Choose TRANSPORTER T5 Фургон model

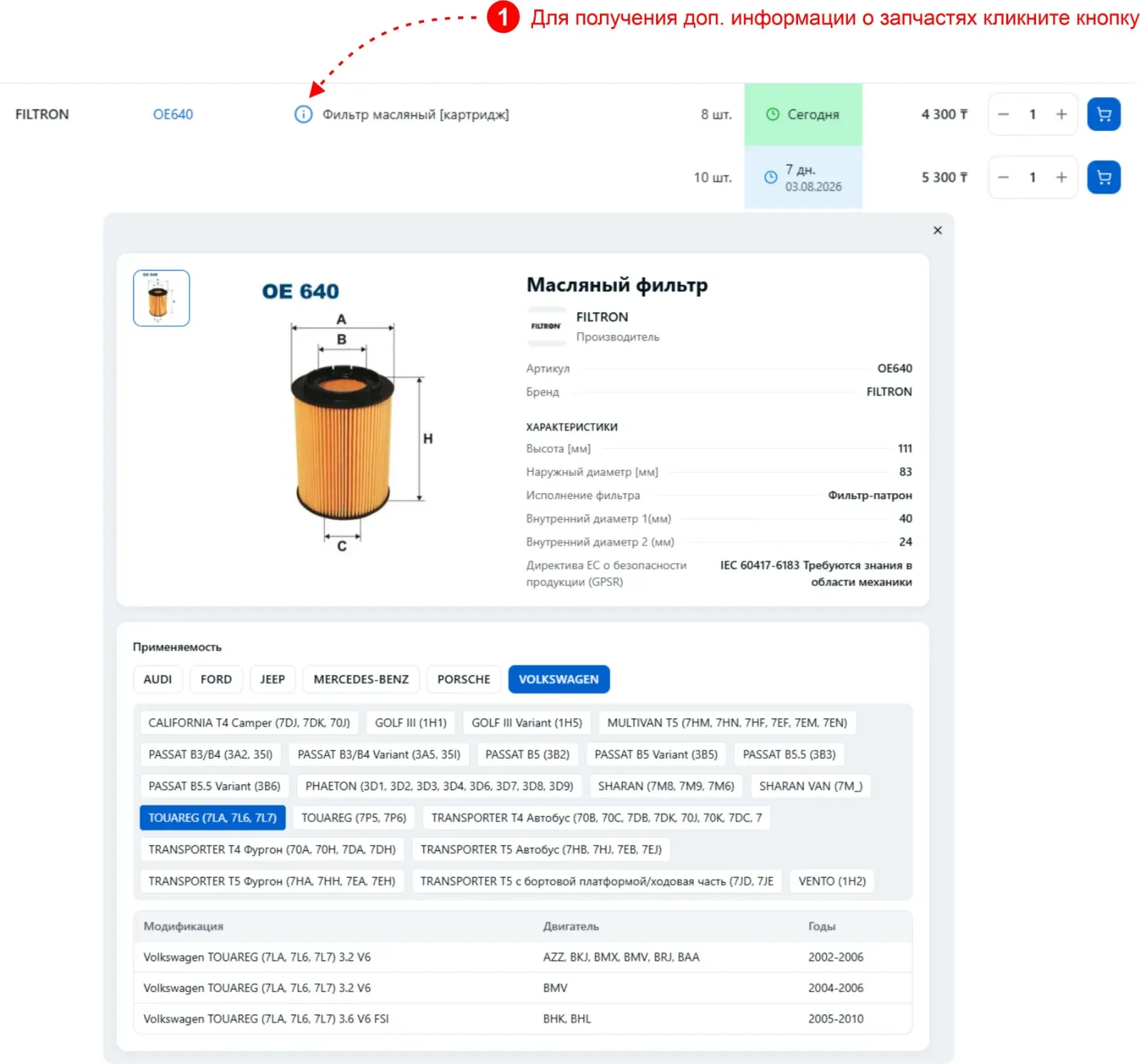tap(272, 881)
